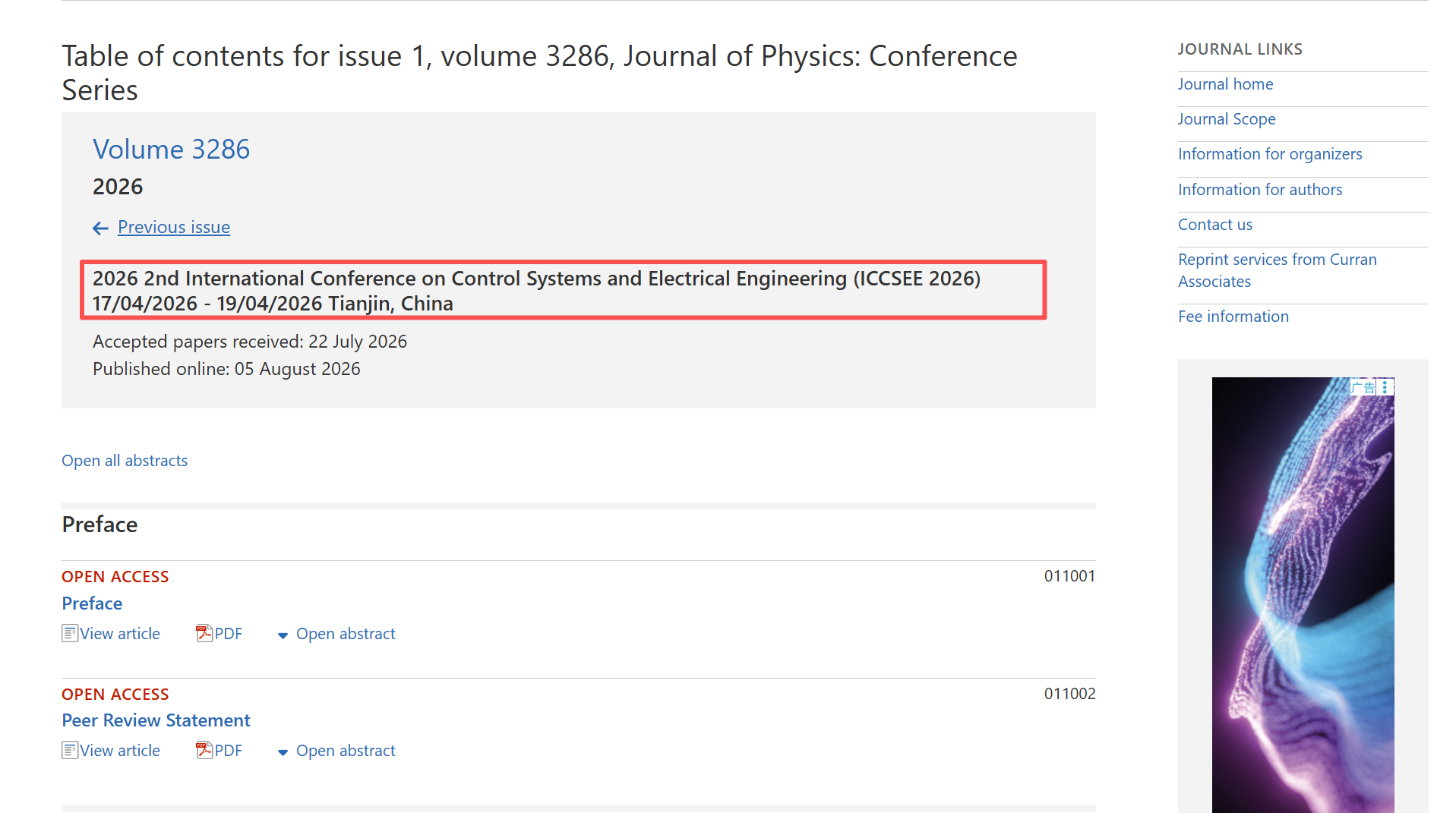Viewport: 1456px width, 813px height.
Task: Open the Volume 3286 link
Action: coord(171,149)
